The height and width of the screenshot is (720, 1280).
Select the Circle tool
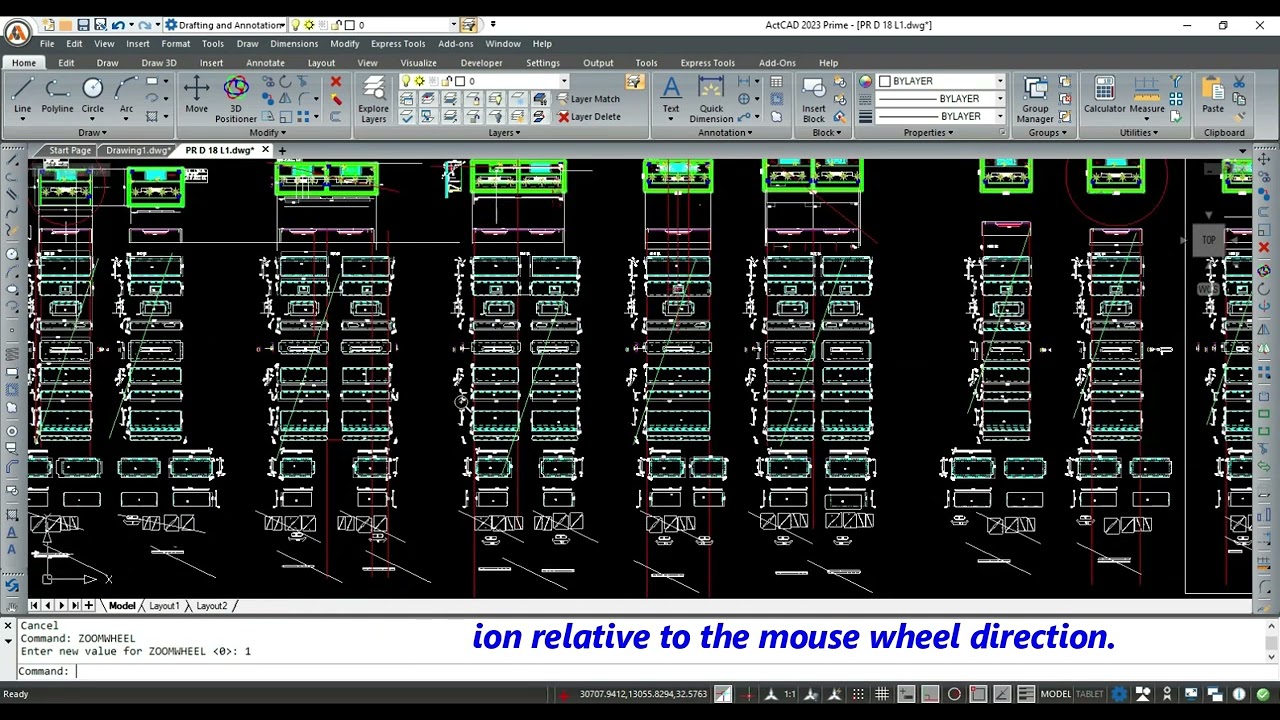coord(92,96)
